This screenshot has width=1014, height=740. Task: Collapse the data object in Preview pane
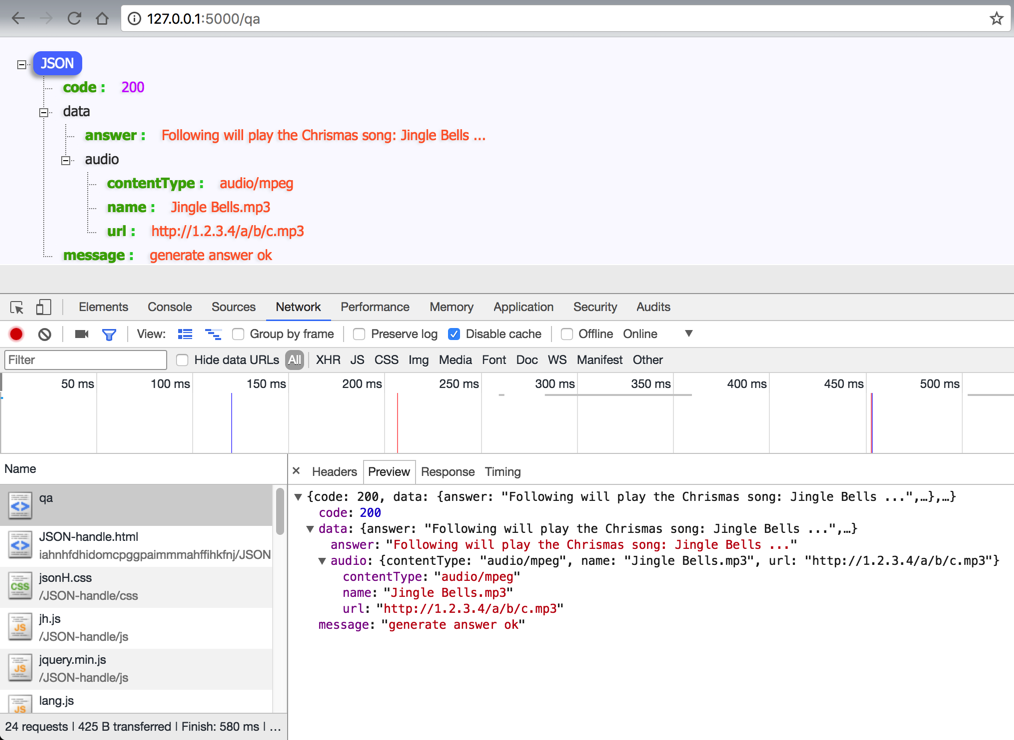310,529
